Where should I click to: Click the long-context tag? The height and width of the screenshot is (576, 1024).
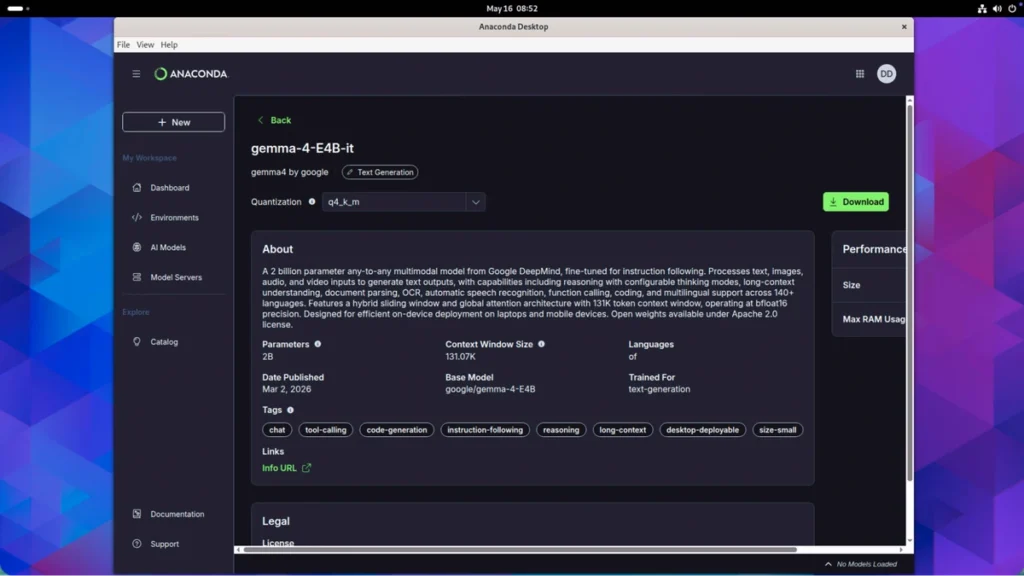(622, 430)
